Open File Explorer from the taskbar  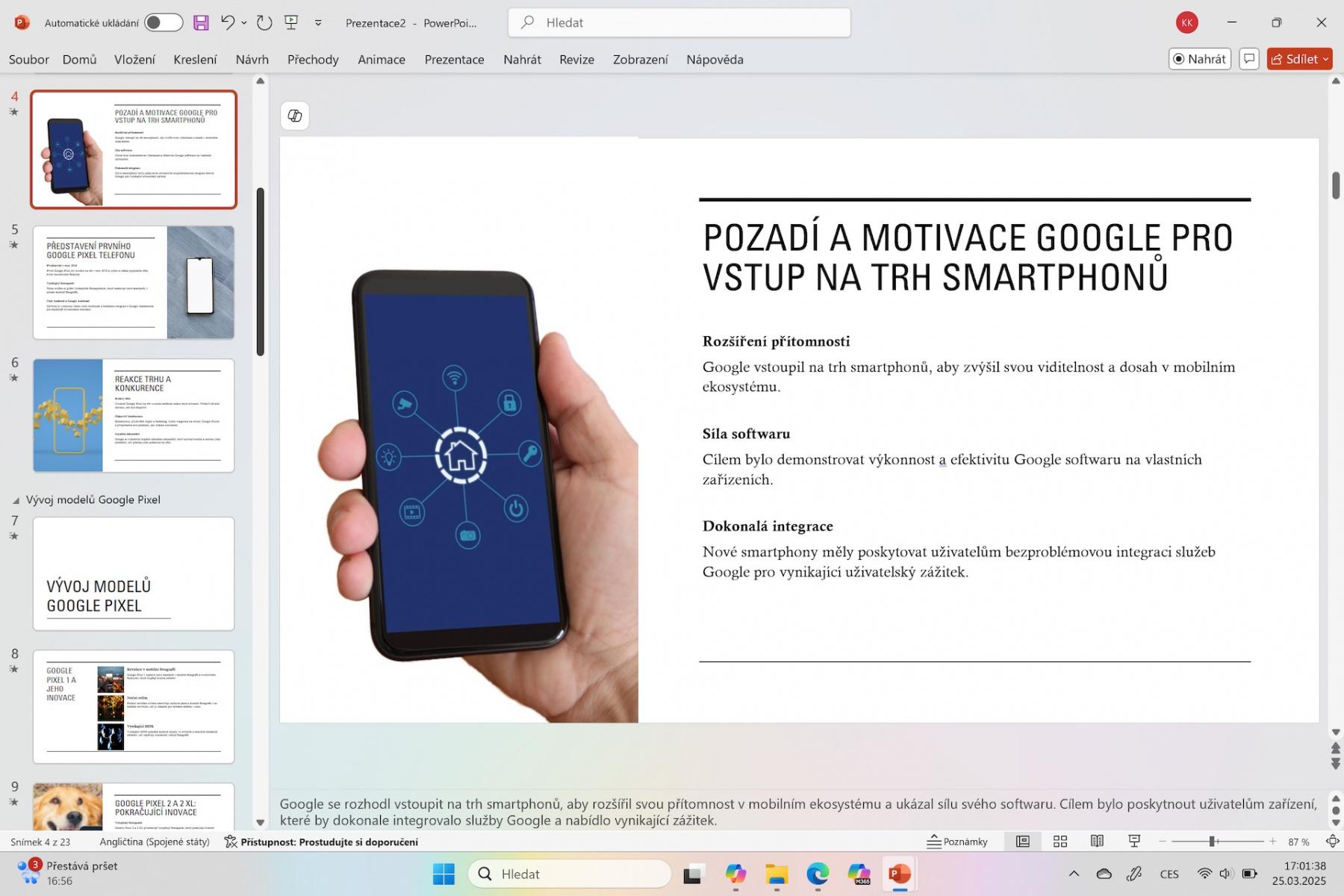[x=777, y=874]
